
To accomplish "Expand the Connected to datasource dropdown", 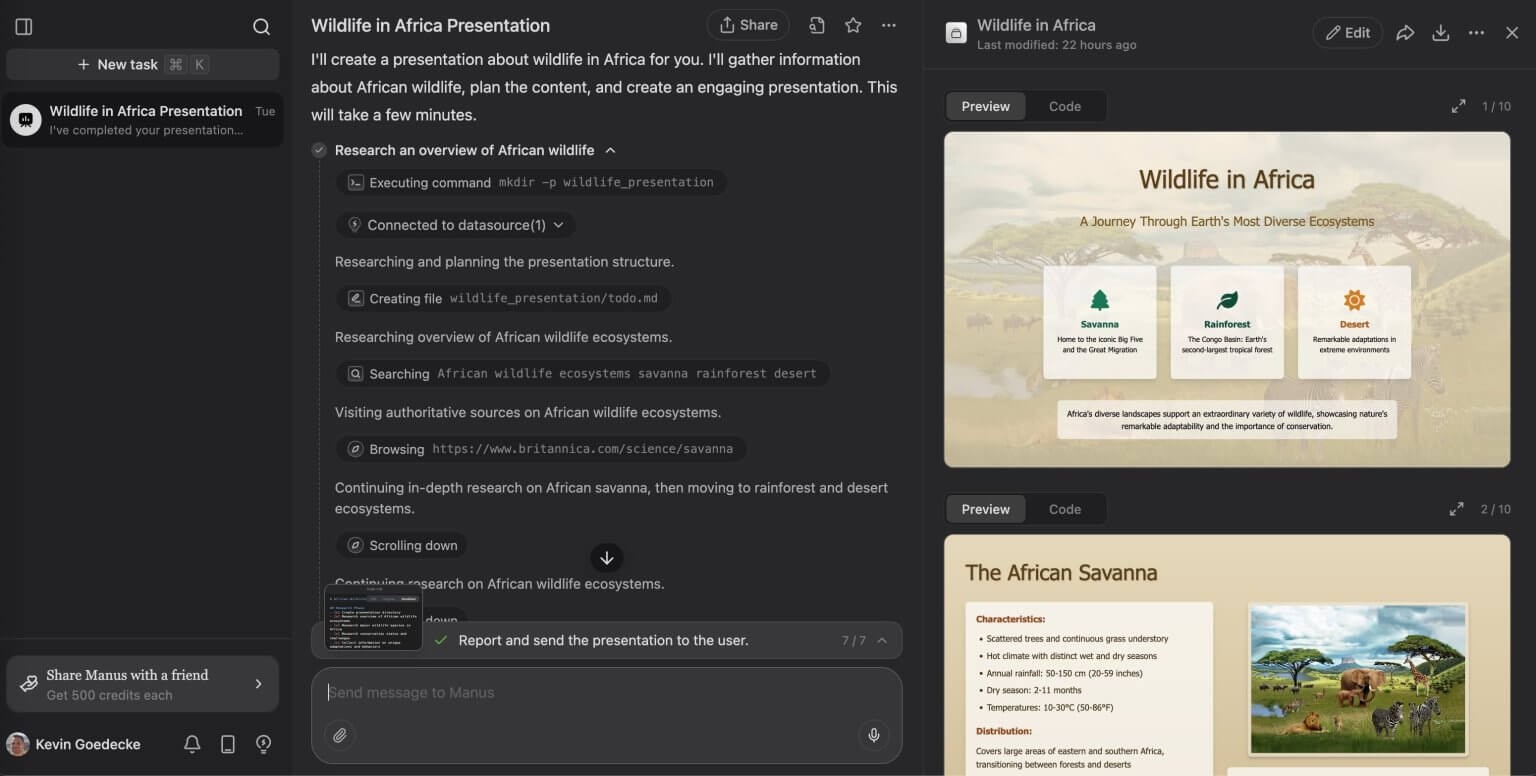I will (x=558, y=225).
